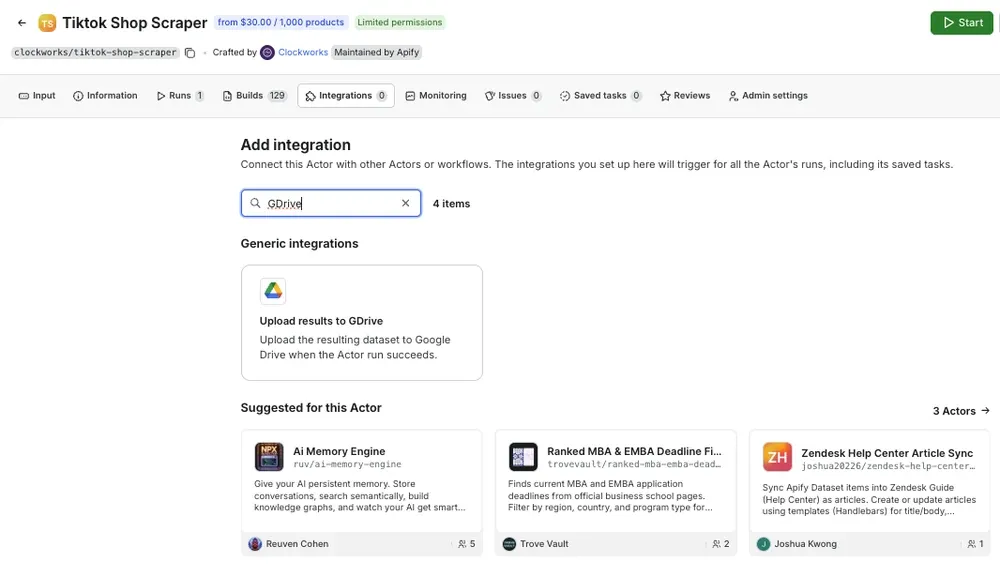Open the Monitoring tab
Screen dimensions: 1000x577
(x=436, y=96)
